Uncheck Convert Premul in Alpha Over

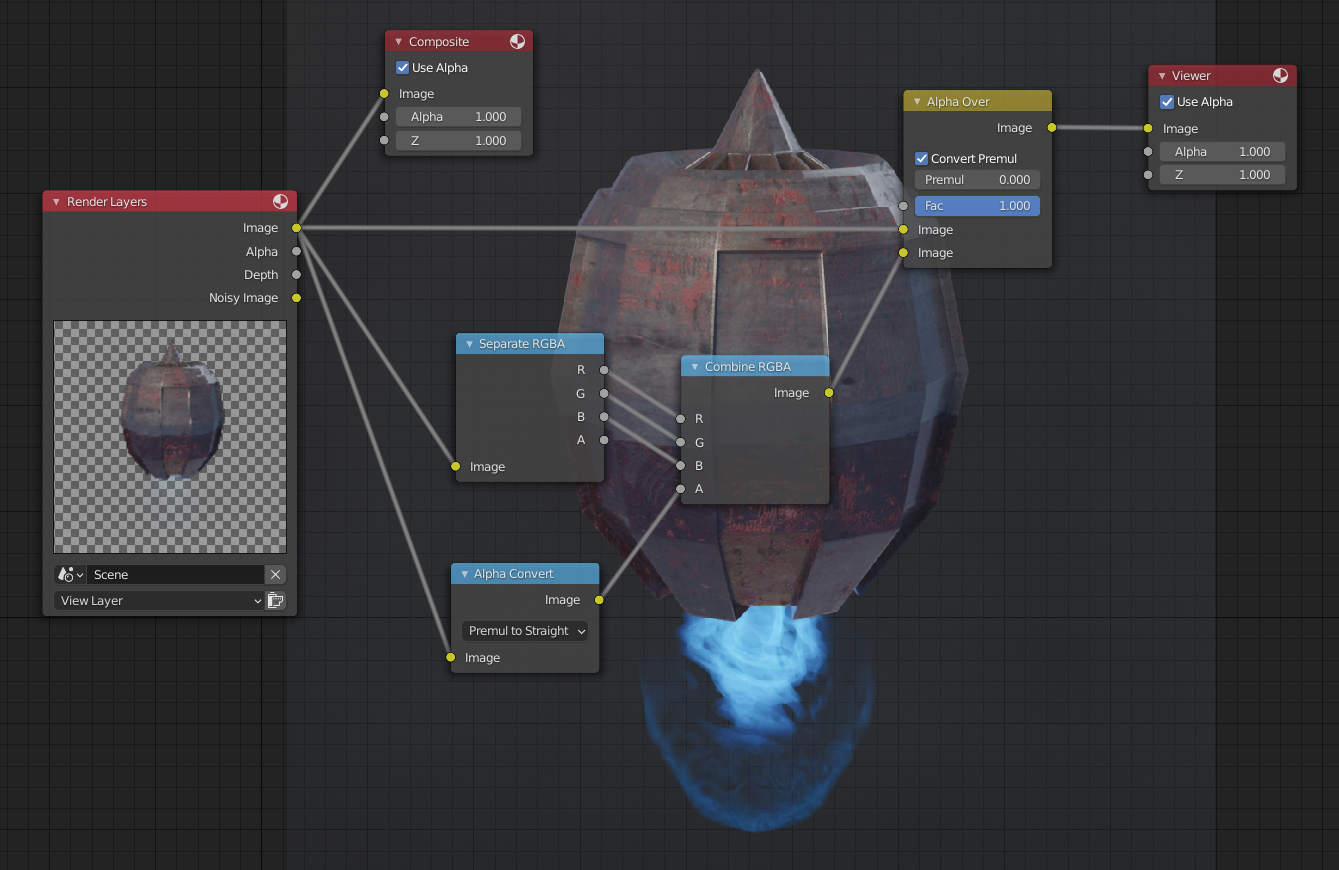point(922,159)
